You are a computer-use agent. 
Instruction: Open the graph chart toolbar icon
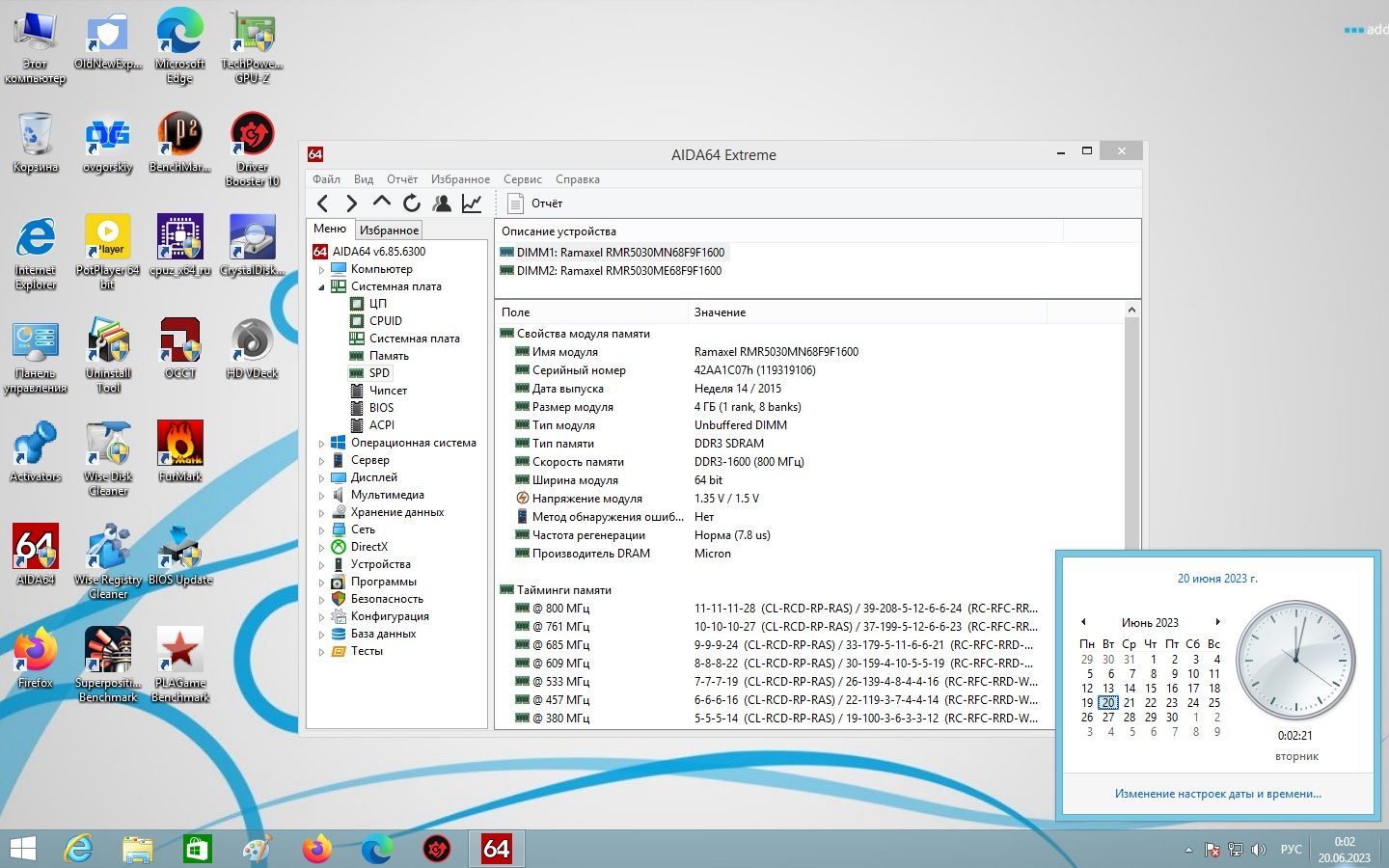pyautogui.click(x=472, y=203)
